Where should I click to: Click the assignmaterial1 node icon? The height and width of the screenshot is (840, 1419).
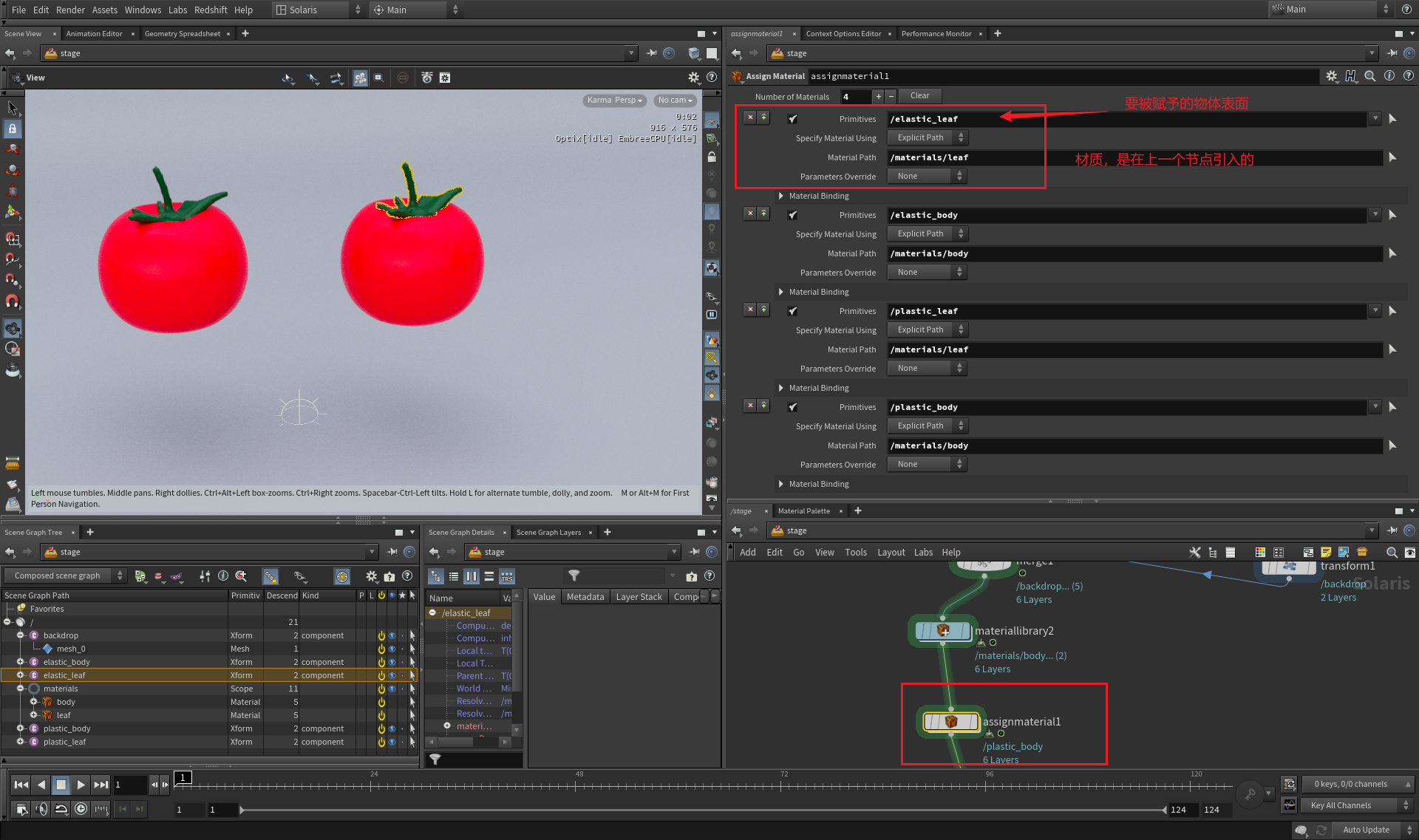[951, 722]
